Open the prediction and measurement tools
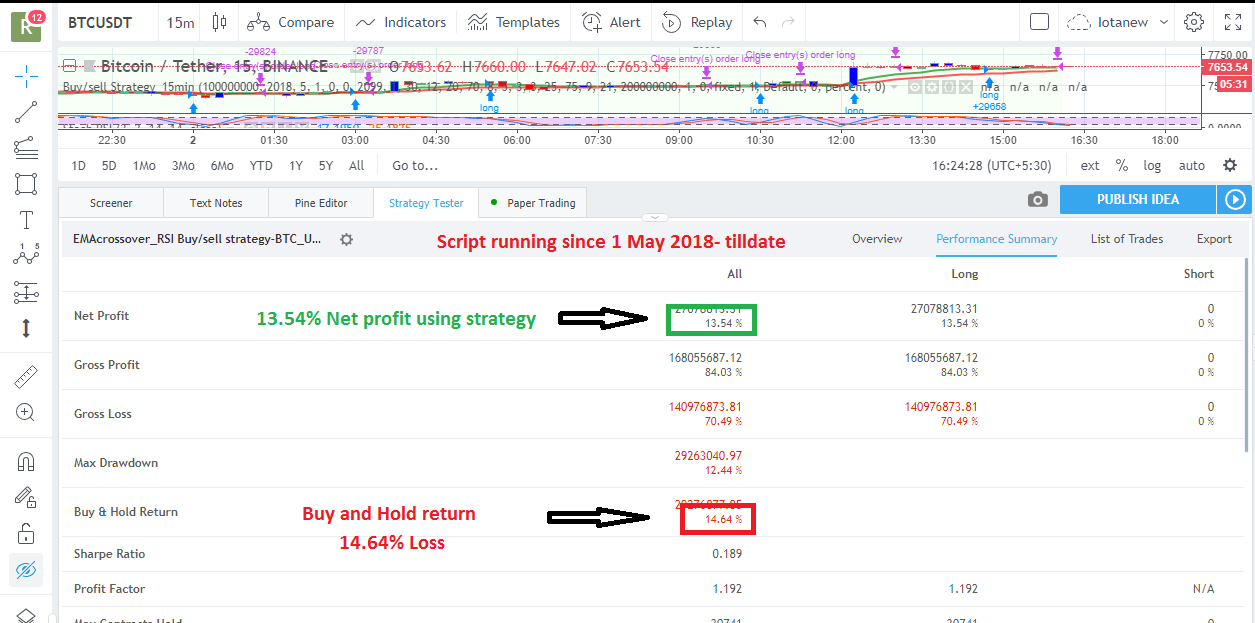The height and width of the screenshot is (623, 1255). pyautogui.click(x=26, y=292)
